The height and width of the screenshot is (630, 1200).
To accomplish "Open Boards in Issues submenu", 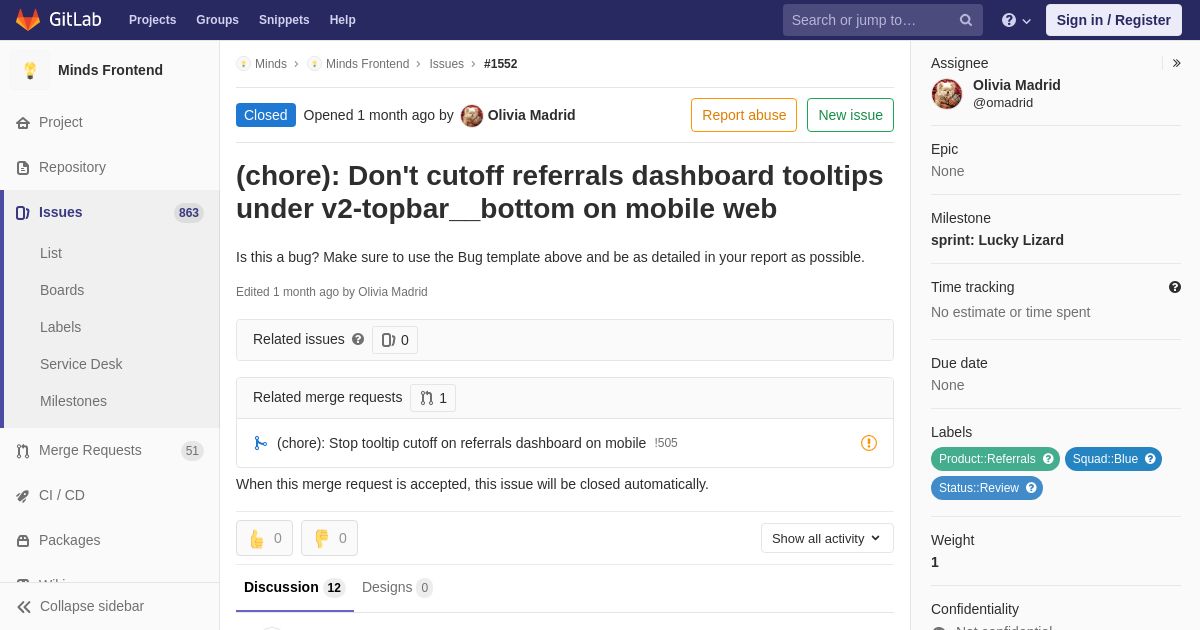I will (x=62, y=290).
